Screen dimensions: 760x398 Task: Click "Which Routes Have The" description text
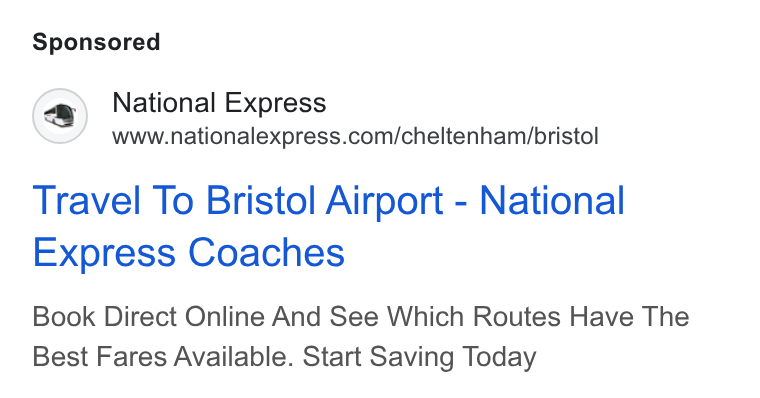[538, 317]
